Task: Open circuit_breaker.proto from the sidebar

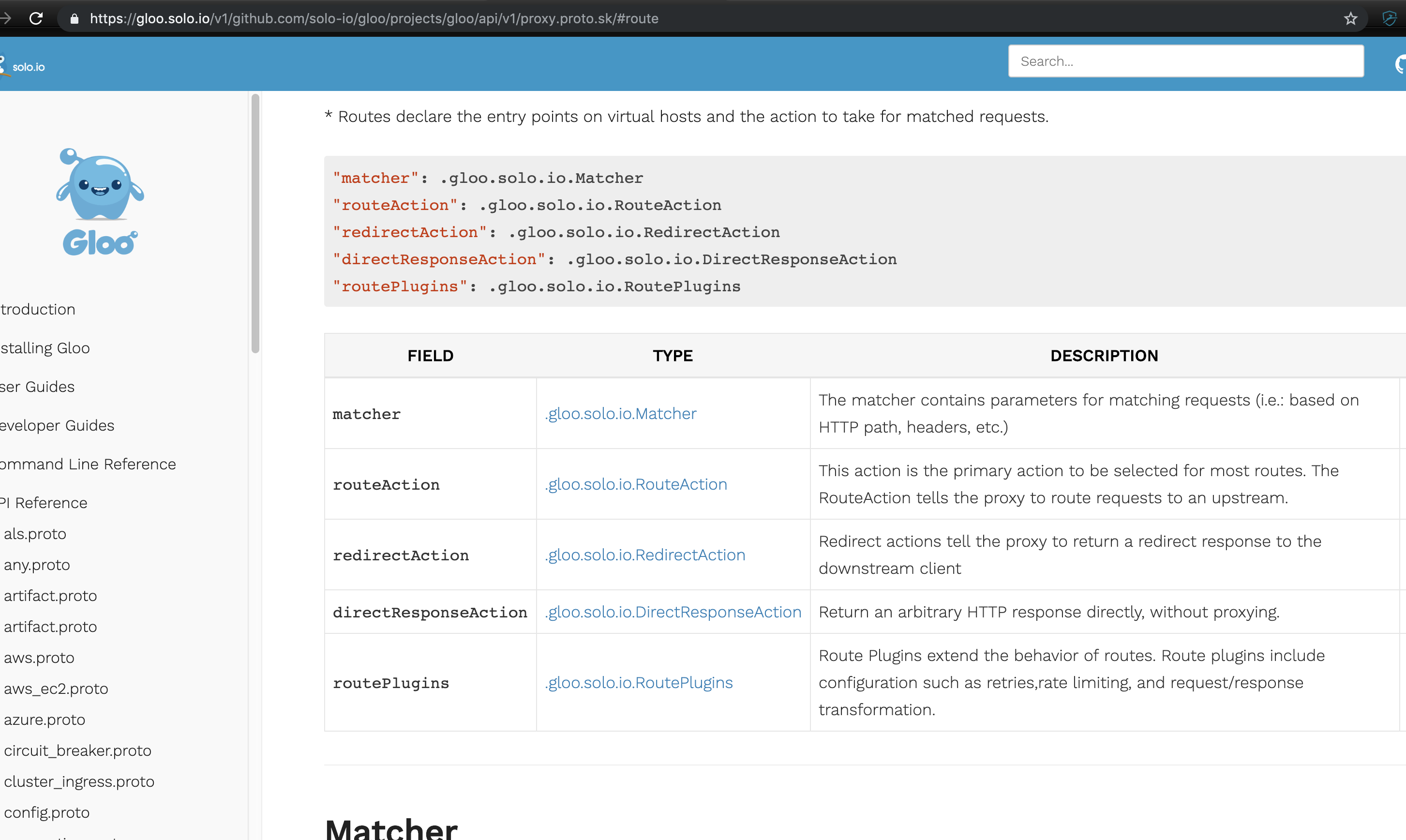Action: 77,750
